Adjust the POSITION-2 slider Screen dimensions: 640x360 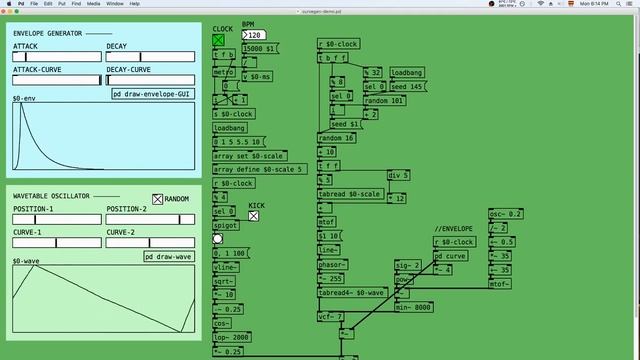click(x=150, y=220)
